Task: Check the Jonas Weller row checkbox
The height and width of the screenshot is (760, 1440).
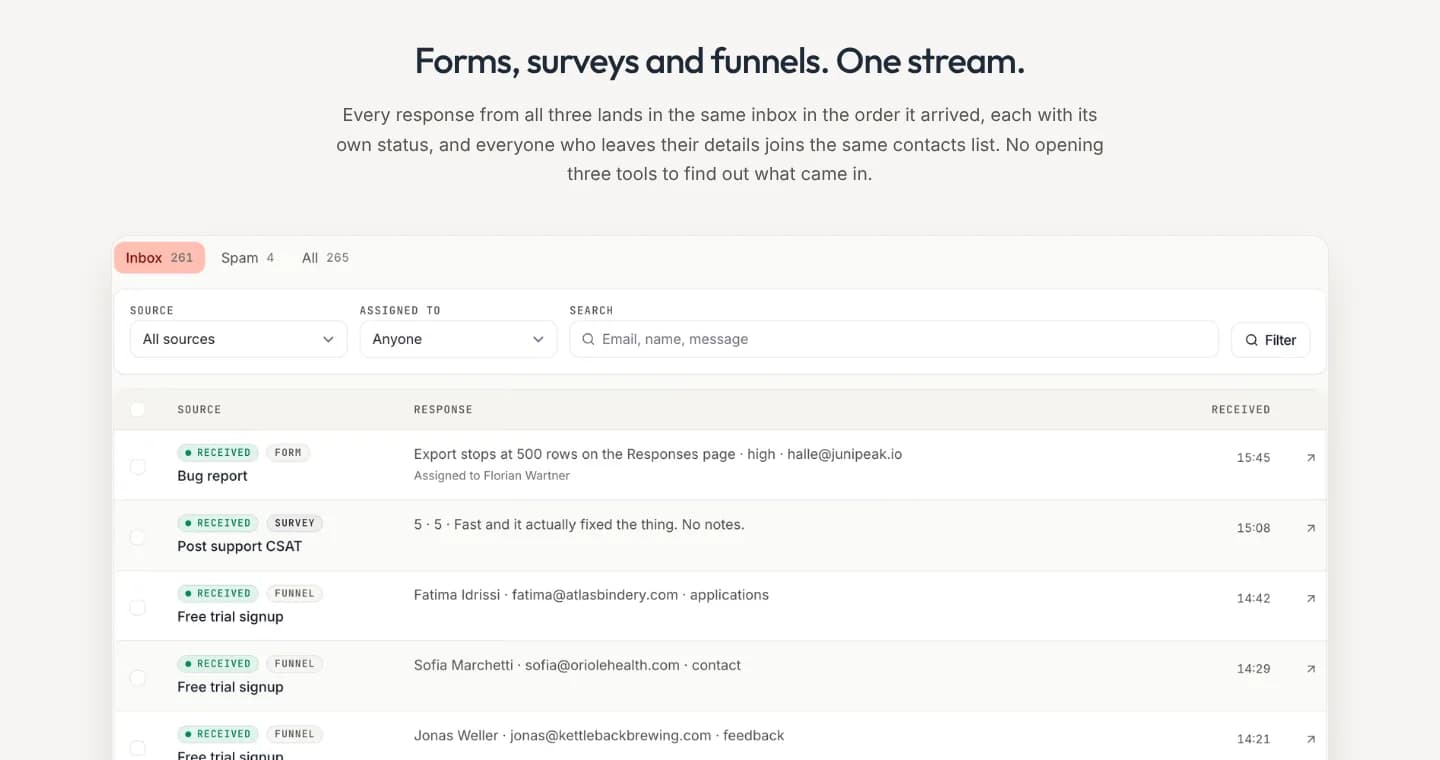Action: click(138, 747)
